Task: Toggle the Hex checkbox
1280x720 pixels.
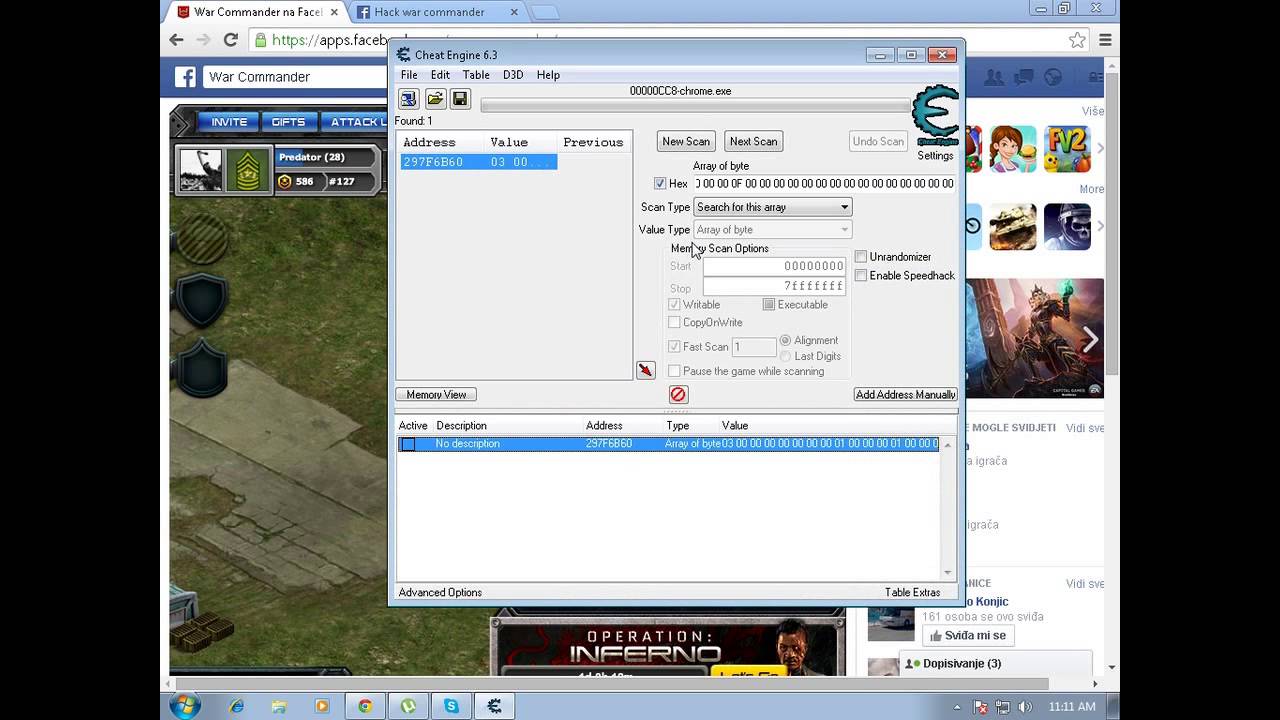Action: (x=661, y=183)
